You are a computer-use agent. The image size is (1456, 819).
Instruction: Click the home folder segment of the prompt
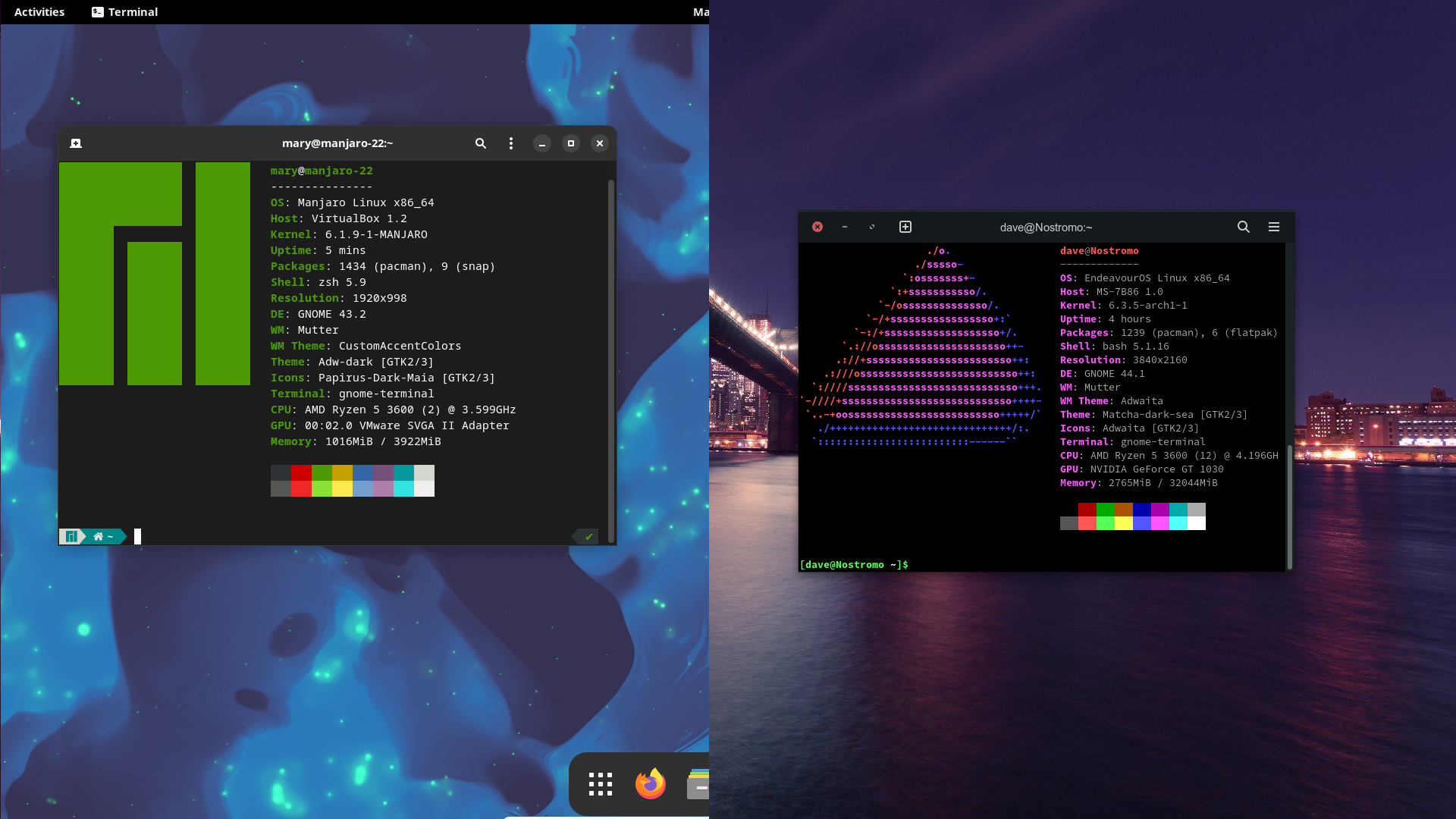(103, 537)
